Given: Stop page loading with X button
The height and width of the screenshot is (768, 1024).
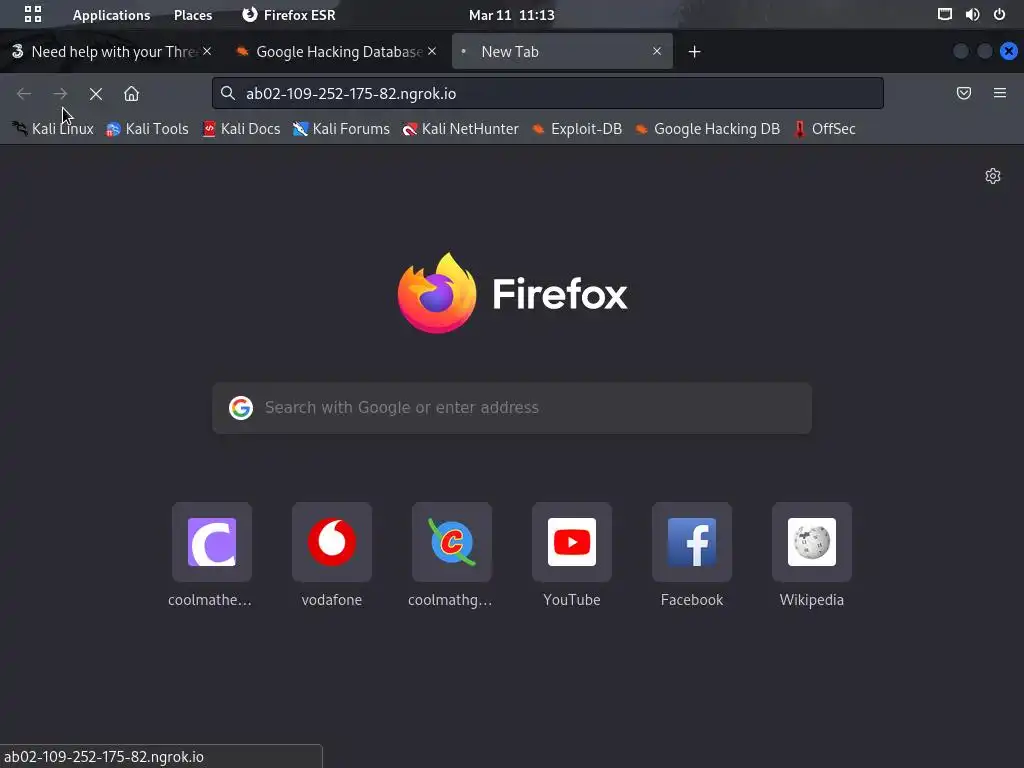Looking at the screenshot, I should 96,94.
